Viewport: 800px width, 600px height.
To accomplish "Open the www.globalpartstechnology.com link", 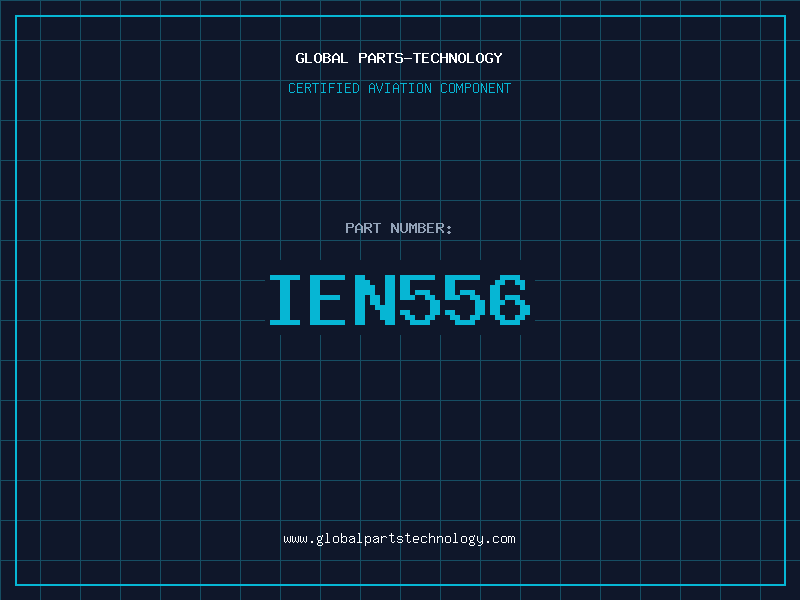I will [x=399, y=539].
